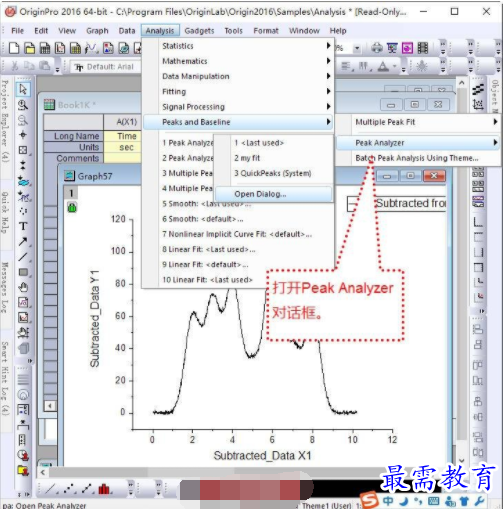Expand the Peak Analyzer submenu

tap(417, 143)
